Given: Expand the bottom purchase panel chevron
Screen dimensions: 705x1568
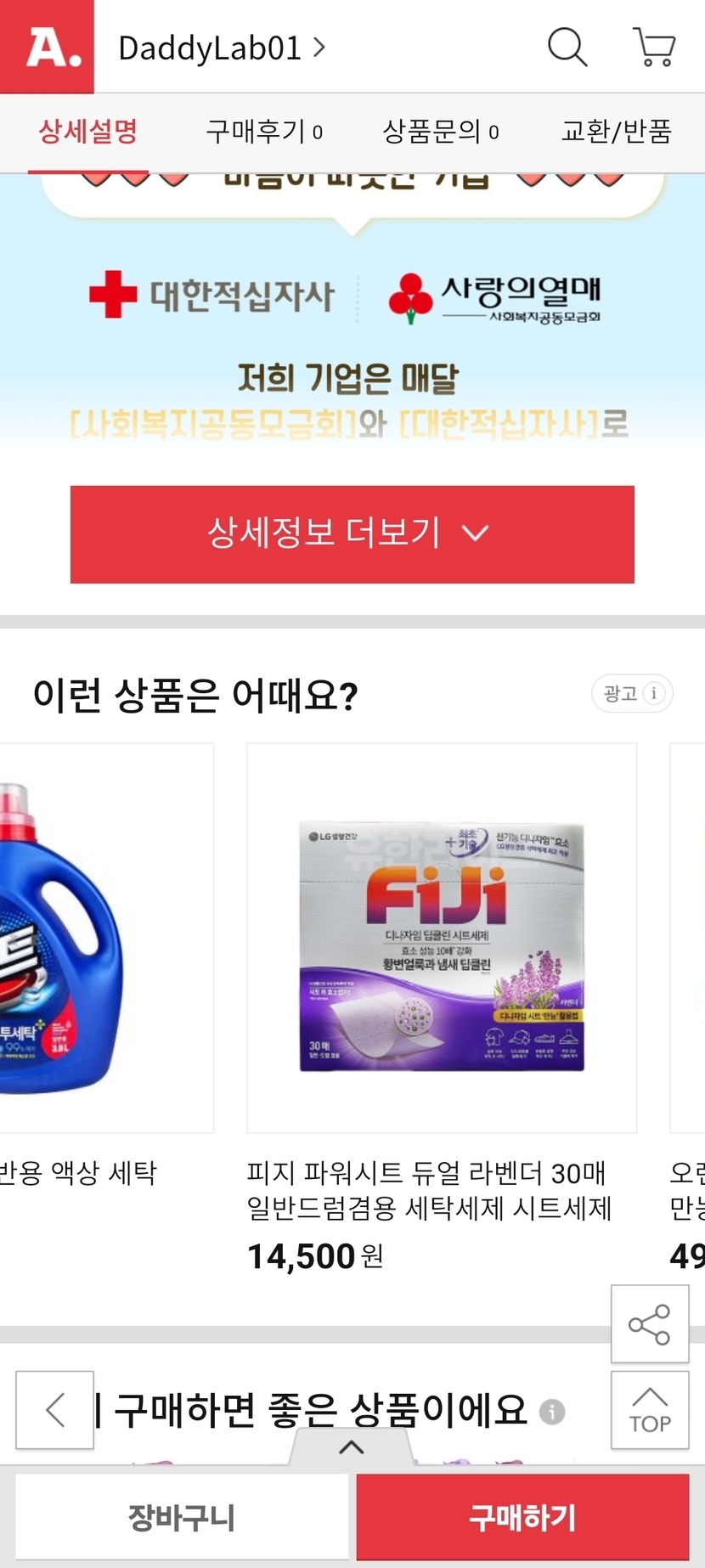Looking at the screenshot, I should (x=352, y=1447).
